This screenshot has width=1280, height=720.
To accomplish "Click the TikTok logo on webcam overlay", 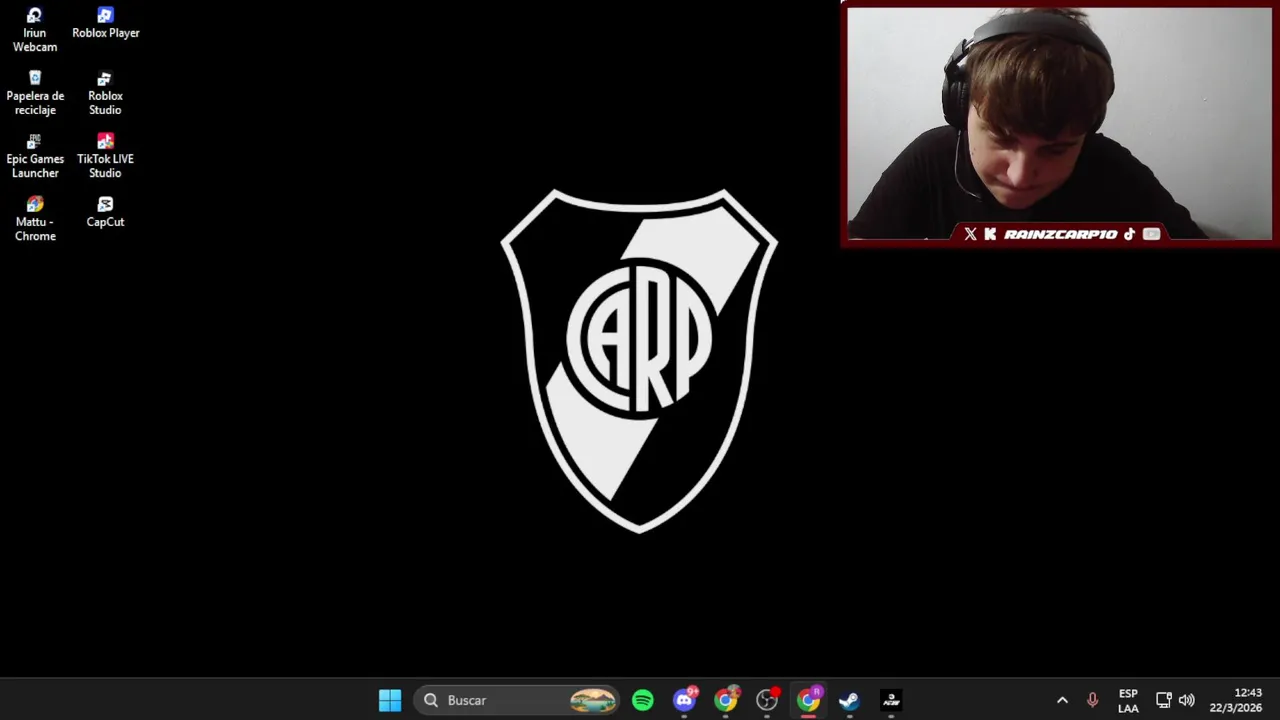I will [x=1129, y=234].
